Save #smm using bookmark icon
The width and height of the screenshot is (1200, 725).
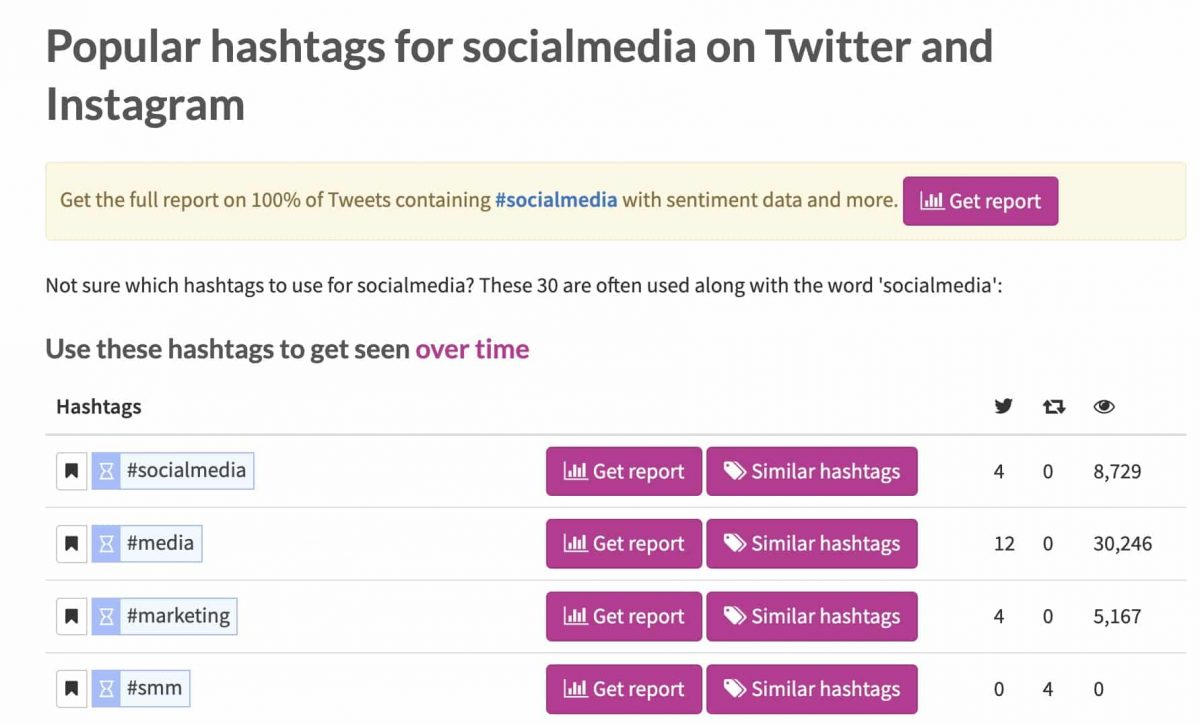pyautogui.click(x=71, y=689)
